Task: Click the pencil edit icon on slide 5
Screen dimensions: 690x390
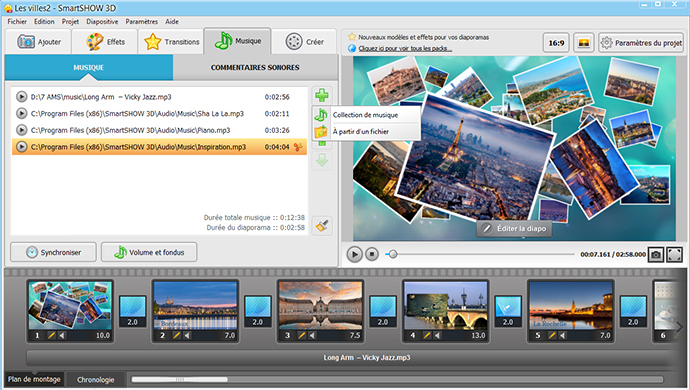Action: click(552, 335)
